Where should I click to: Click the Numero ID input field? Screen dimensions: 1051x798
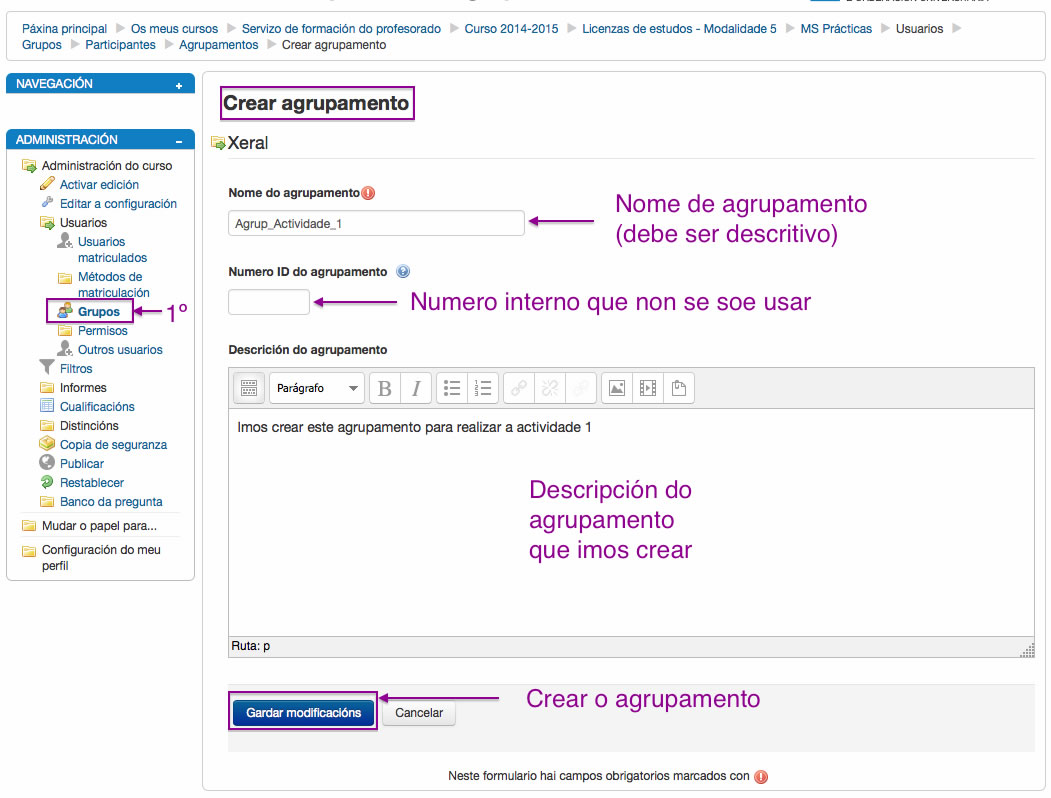click(x=268, y=300)
